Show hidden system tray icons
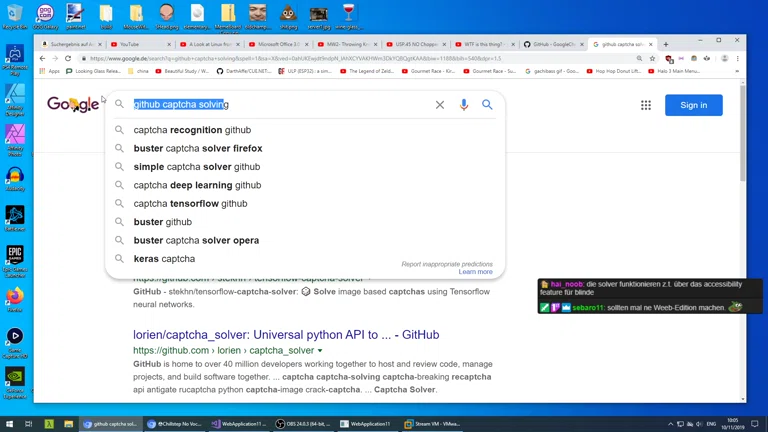The height and width of the screenshot is (432, 768). coord(670,424)
